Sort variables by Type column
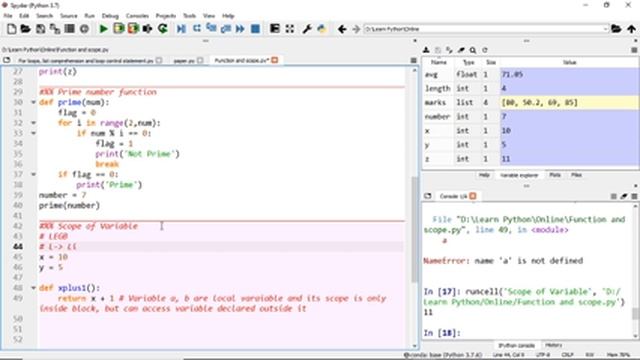Screen dimensions: 640x360 [468, 62]
